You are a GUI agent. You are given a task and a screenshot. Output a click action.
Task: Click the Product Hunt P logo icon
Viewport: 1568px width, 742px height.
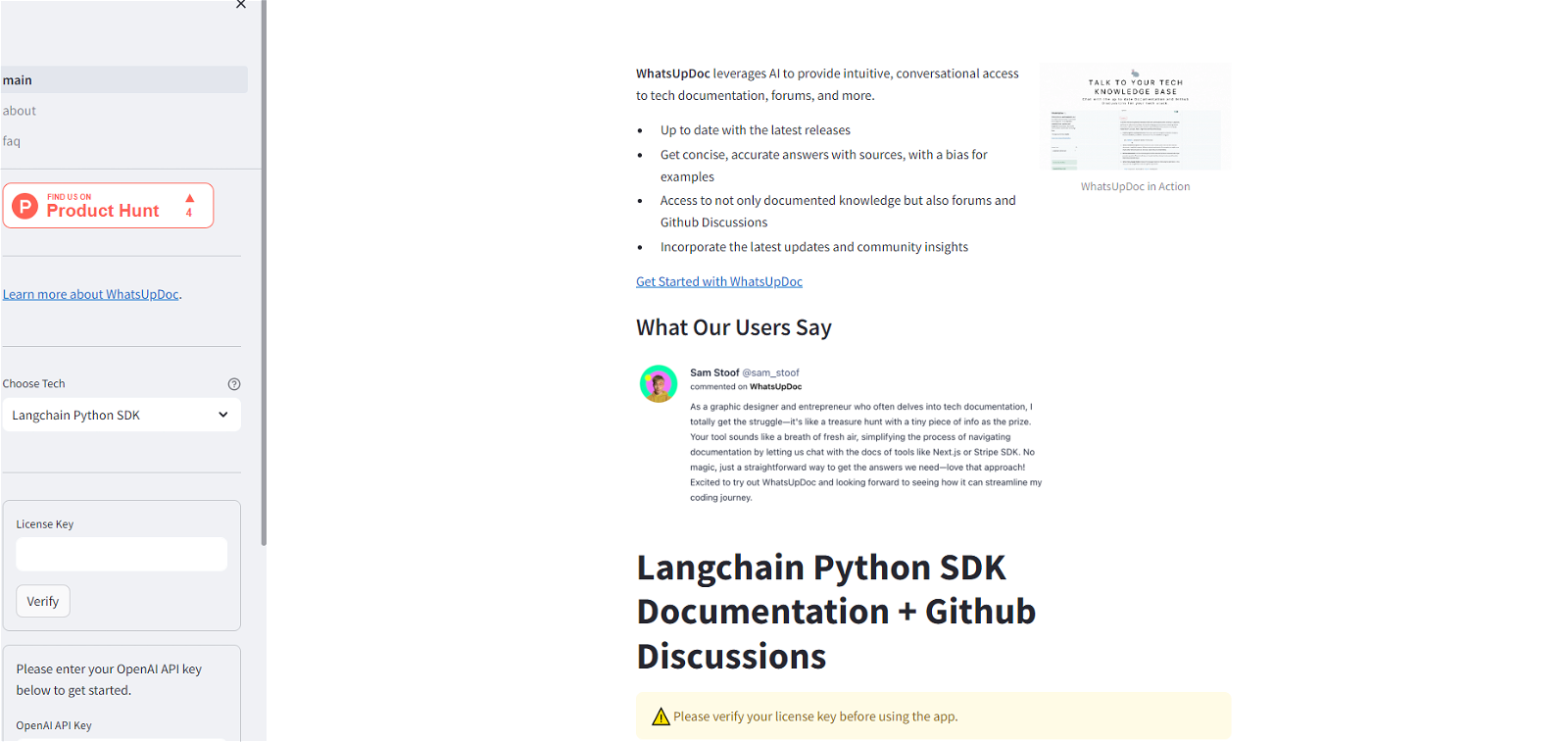[x=24, y=206]
